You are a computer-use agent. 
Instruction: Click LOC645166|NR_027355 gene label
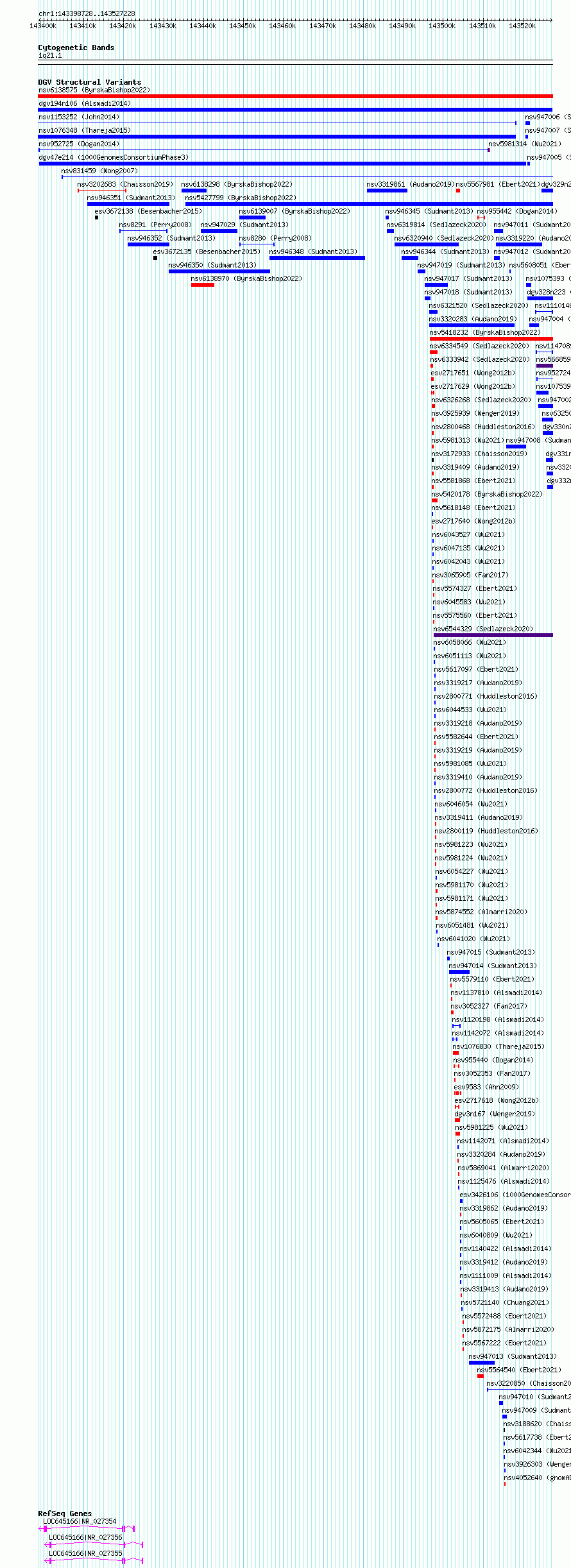point(85,1553)
